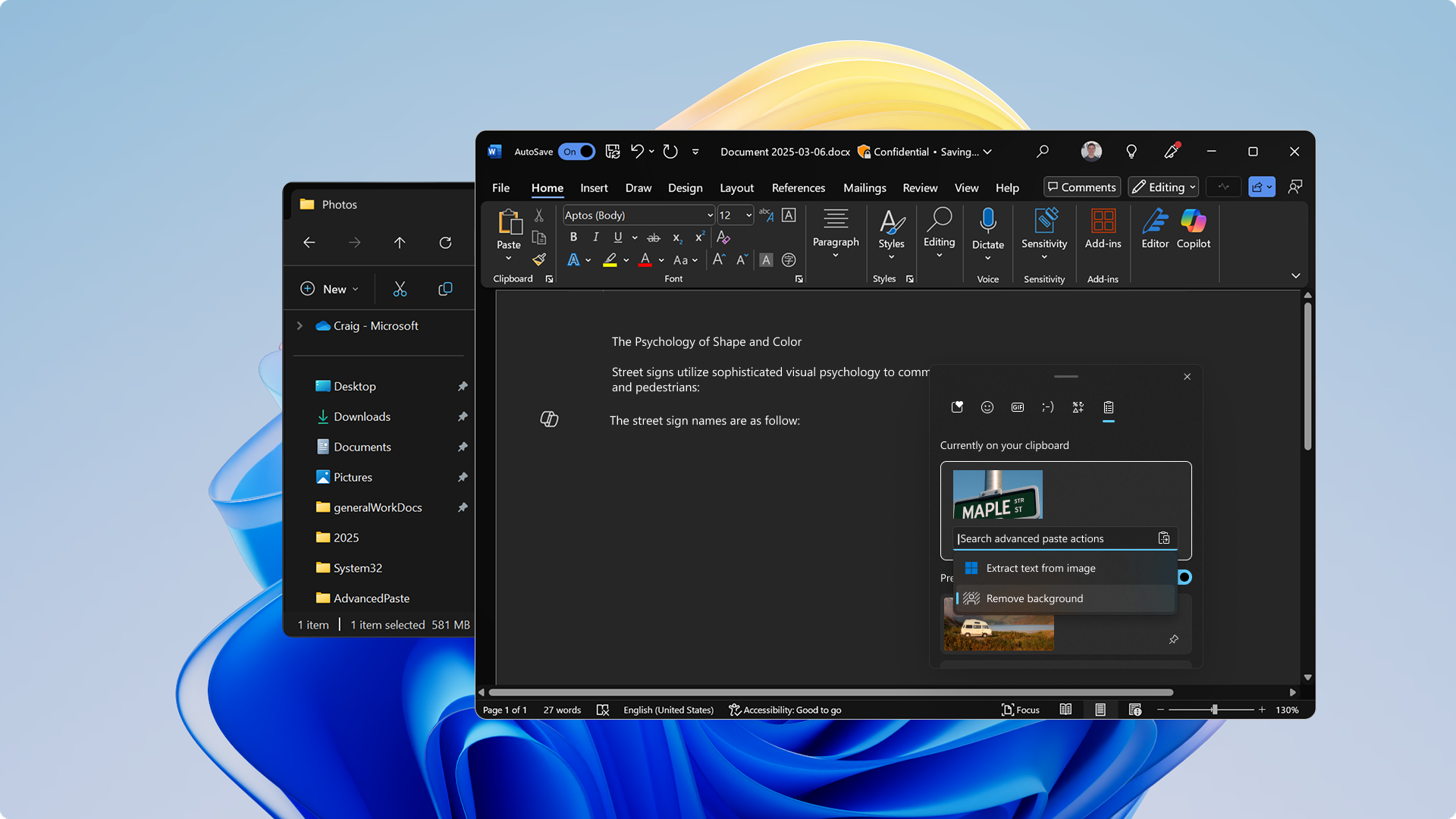Image resolution: width=1456 pixels, height=819 pixels.
Task: Click the Redo icon in Word title bar
Action: (670, 152)
